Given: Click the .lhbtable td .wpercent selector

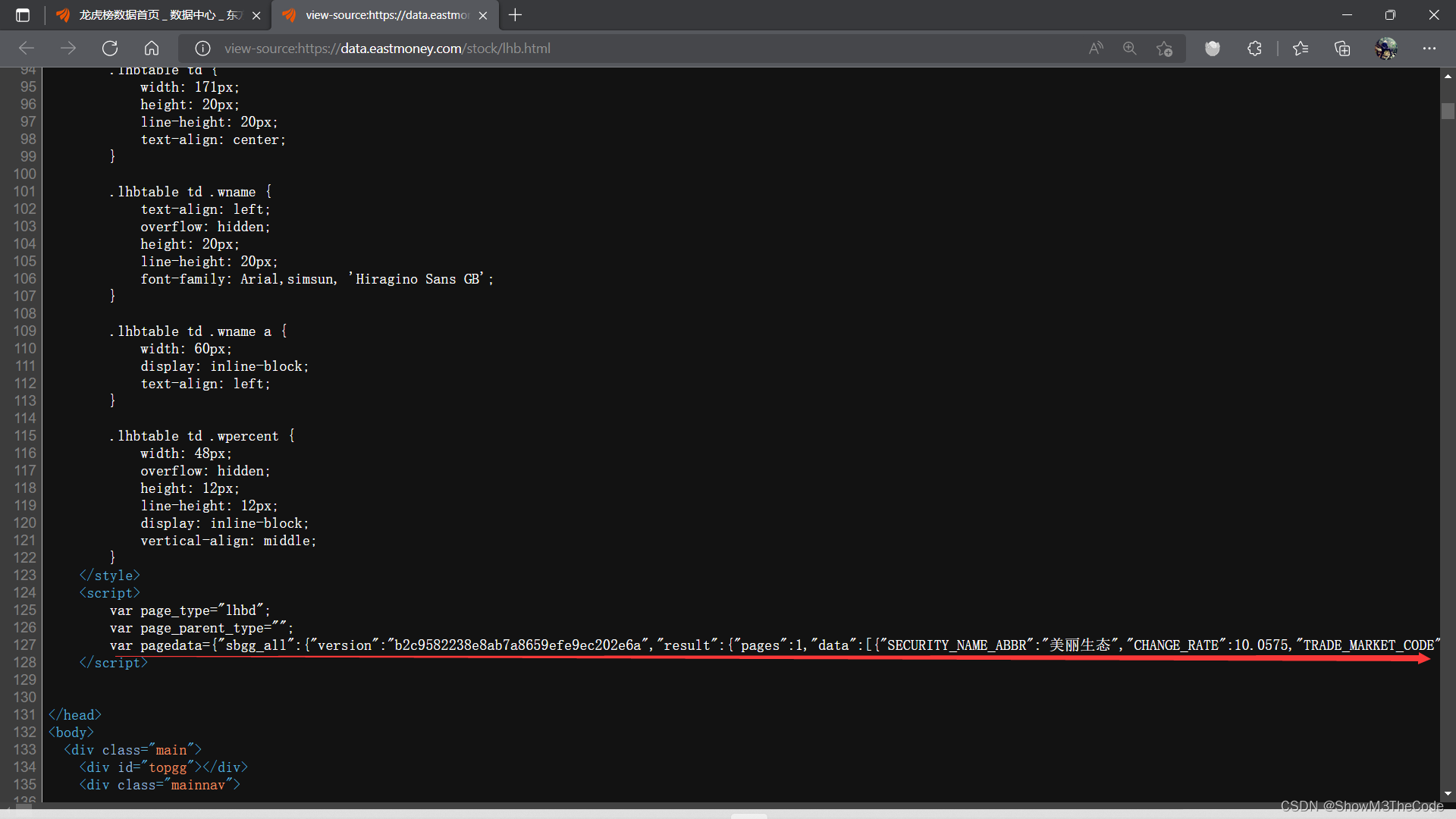Looking at the screenshot, I should (x=202, y=436).
